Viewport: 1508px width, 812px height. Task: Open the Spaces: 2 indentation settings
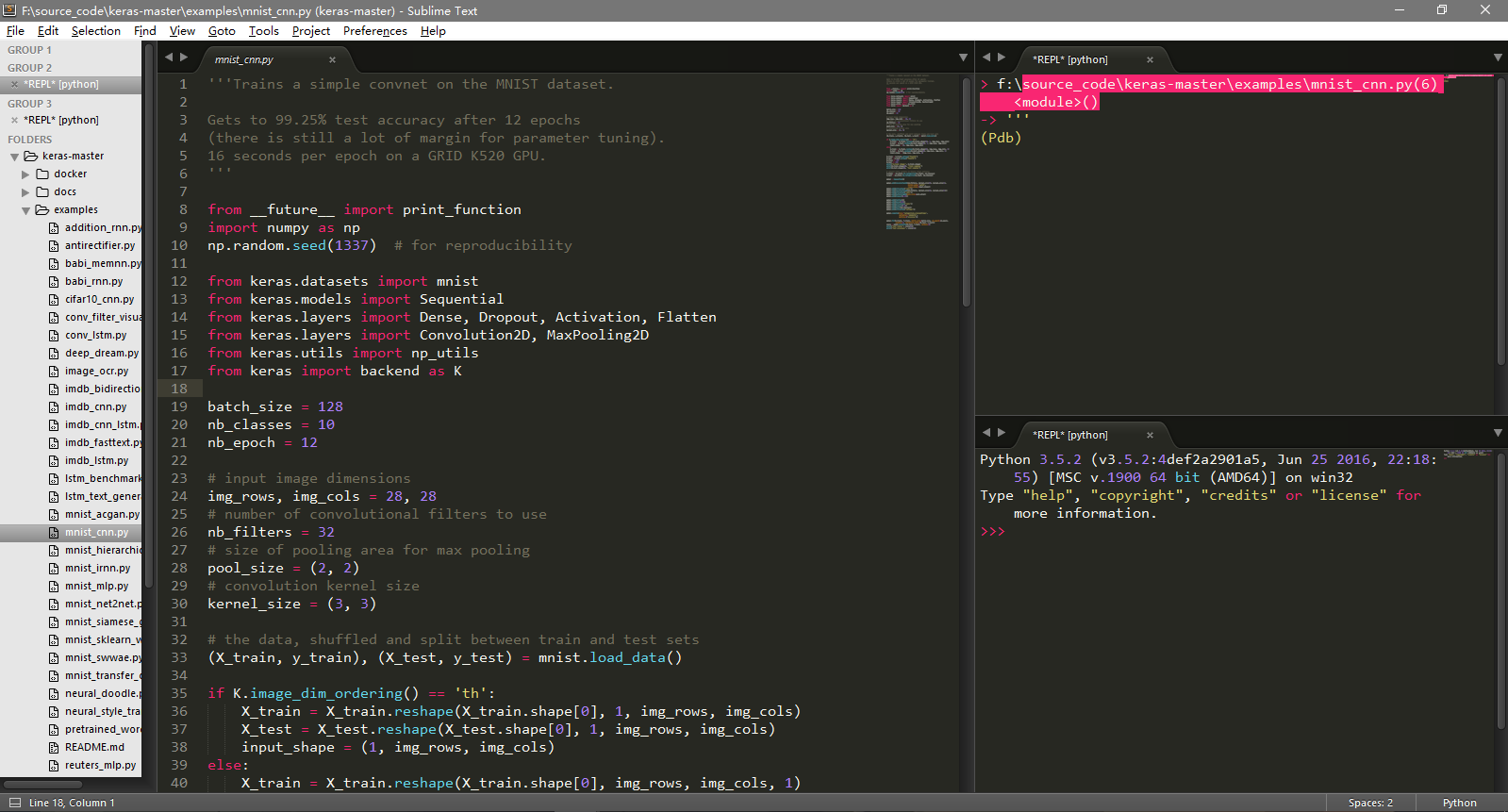(1370, 803)
